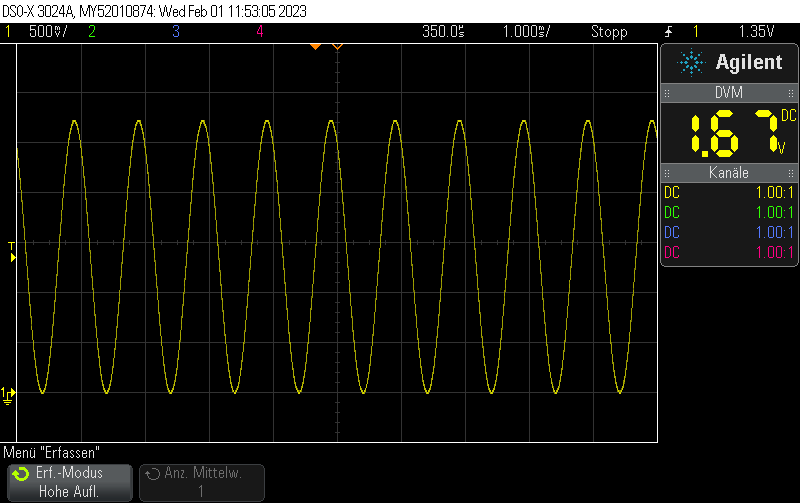Select the channel 2 indicator
The image size is (800, 503).
tap(92, 32)
